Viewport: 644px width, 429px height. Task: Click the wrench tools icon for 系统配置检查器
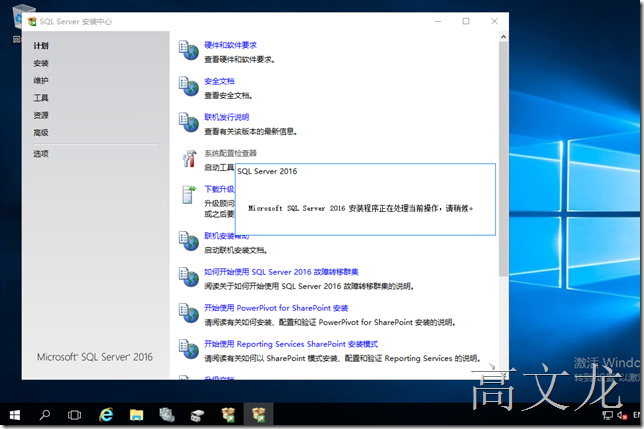point(189,158)
